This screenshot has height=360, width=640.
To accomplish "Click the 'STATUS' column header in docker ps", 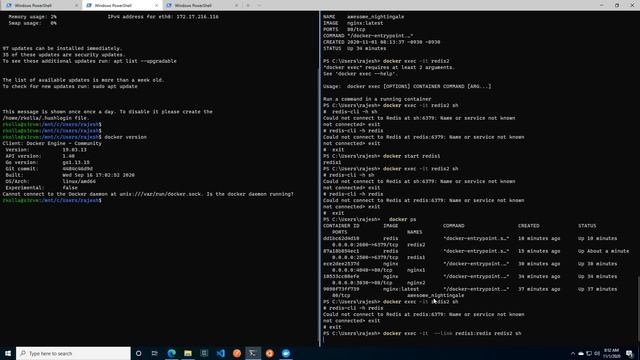I will point(587,226).
